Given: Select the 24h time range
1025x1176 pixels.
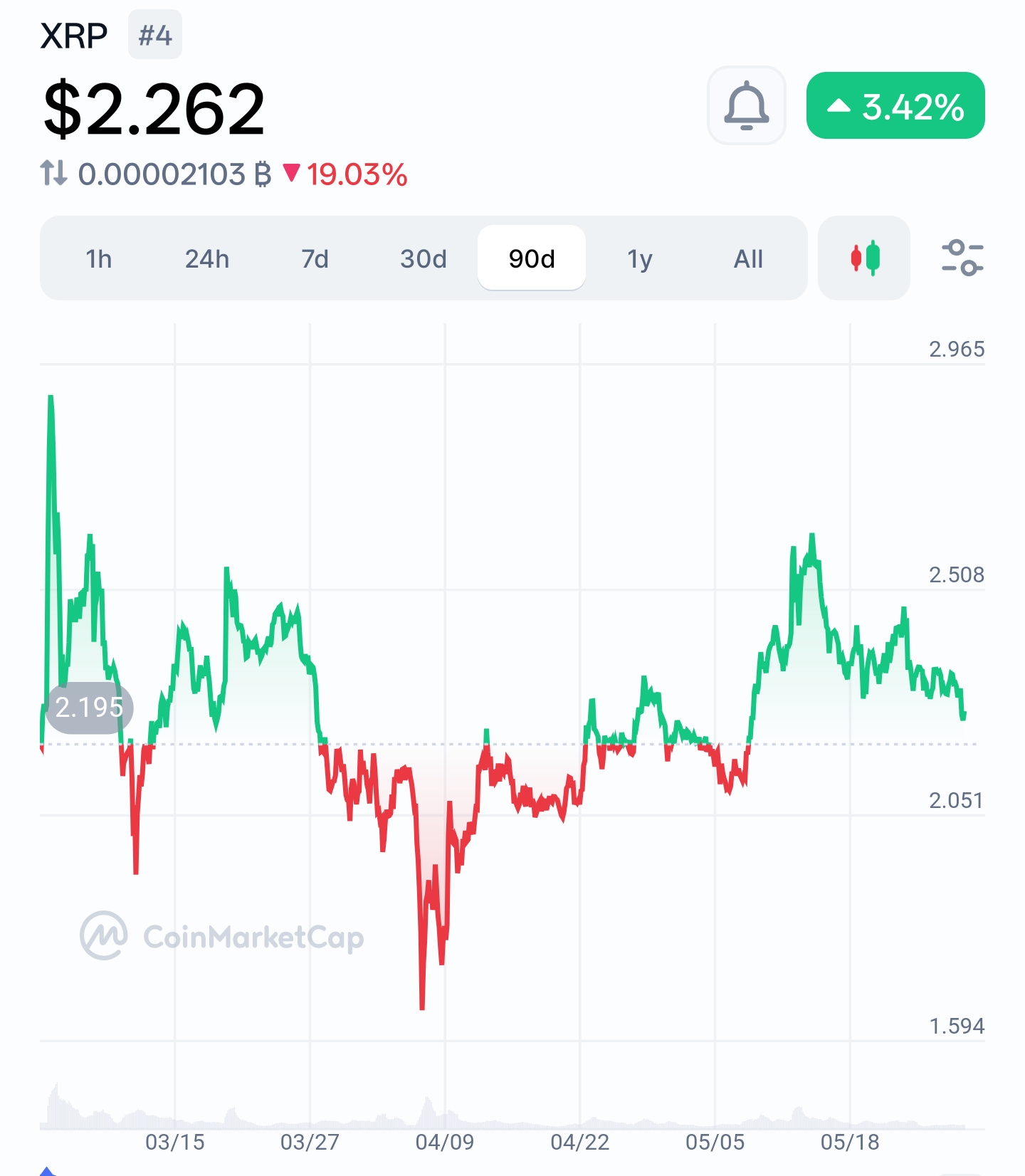Looking at the screenshot, I should pos(207,258).
